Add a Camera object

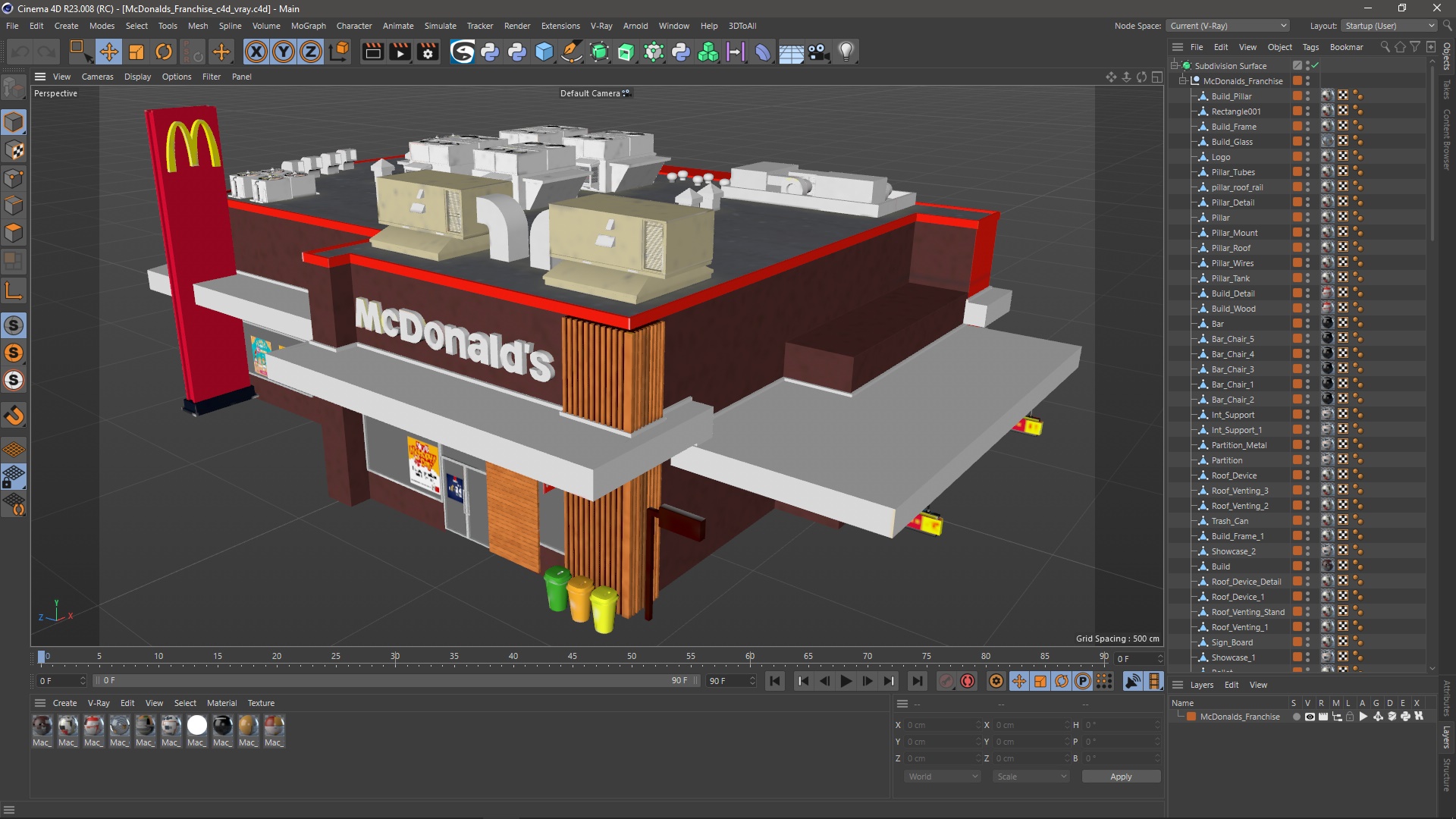click(818, 52)
